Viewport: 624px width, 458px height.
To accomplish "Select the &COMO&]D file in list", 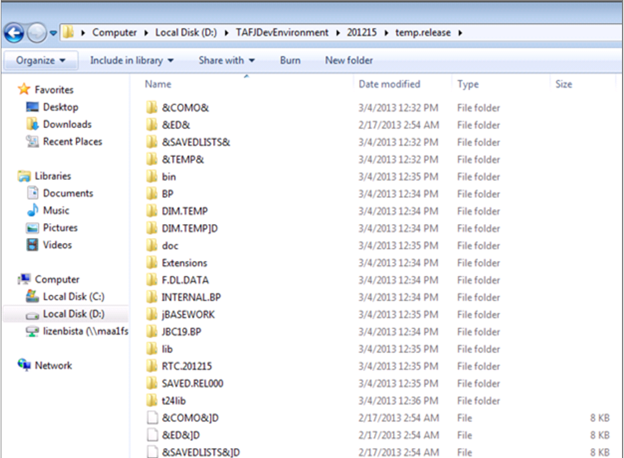I will 188,418.
